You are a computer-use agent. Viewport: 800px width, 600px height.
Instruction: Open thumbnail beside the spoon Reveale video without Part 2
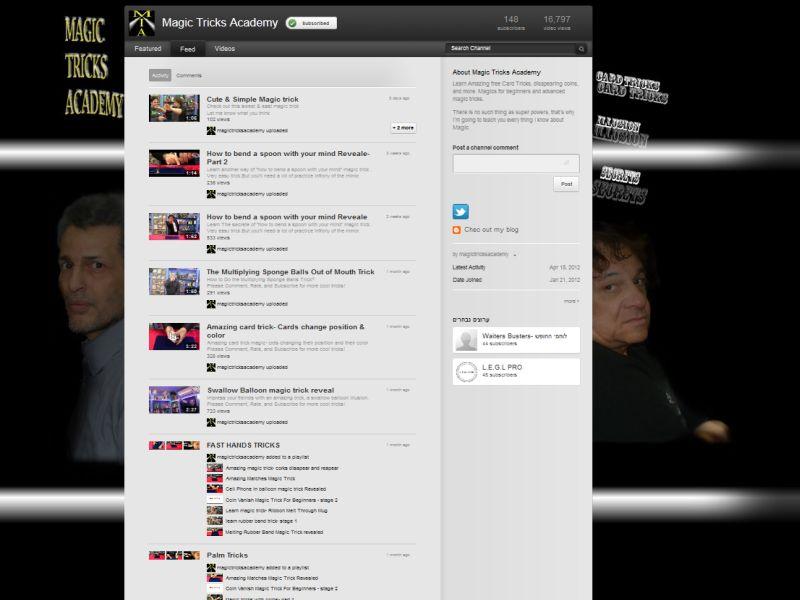(x=174, y=227)
